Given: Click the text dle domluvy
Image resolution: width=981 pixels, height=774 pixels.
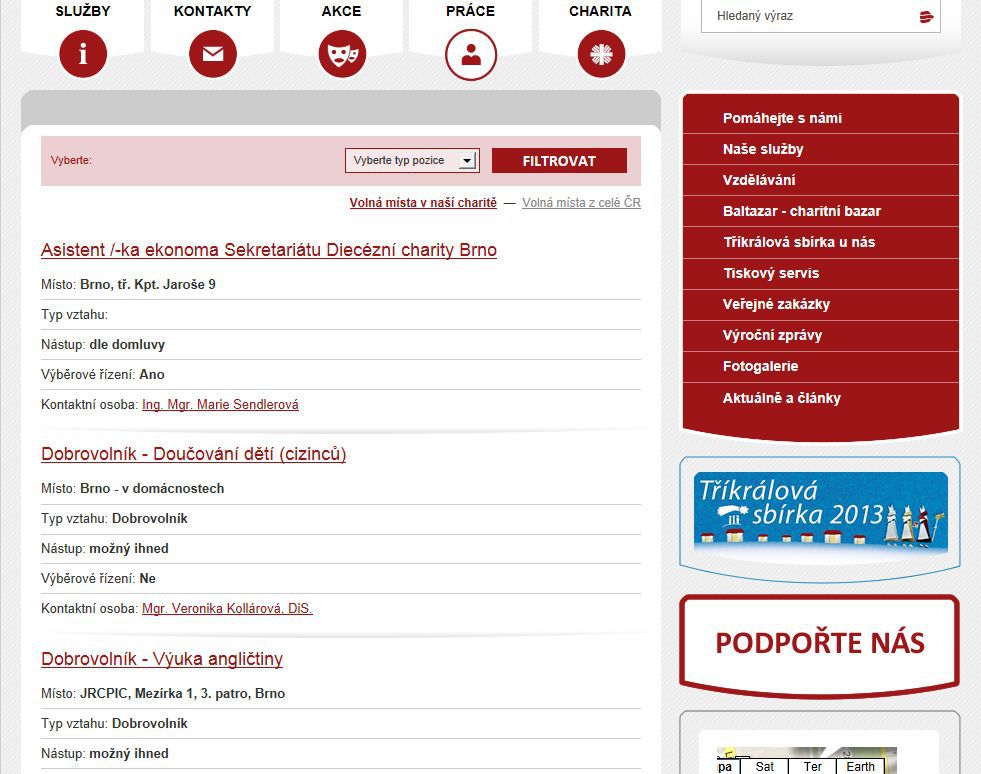Looking at the screenshot, I should 127,345.
